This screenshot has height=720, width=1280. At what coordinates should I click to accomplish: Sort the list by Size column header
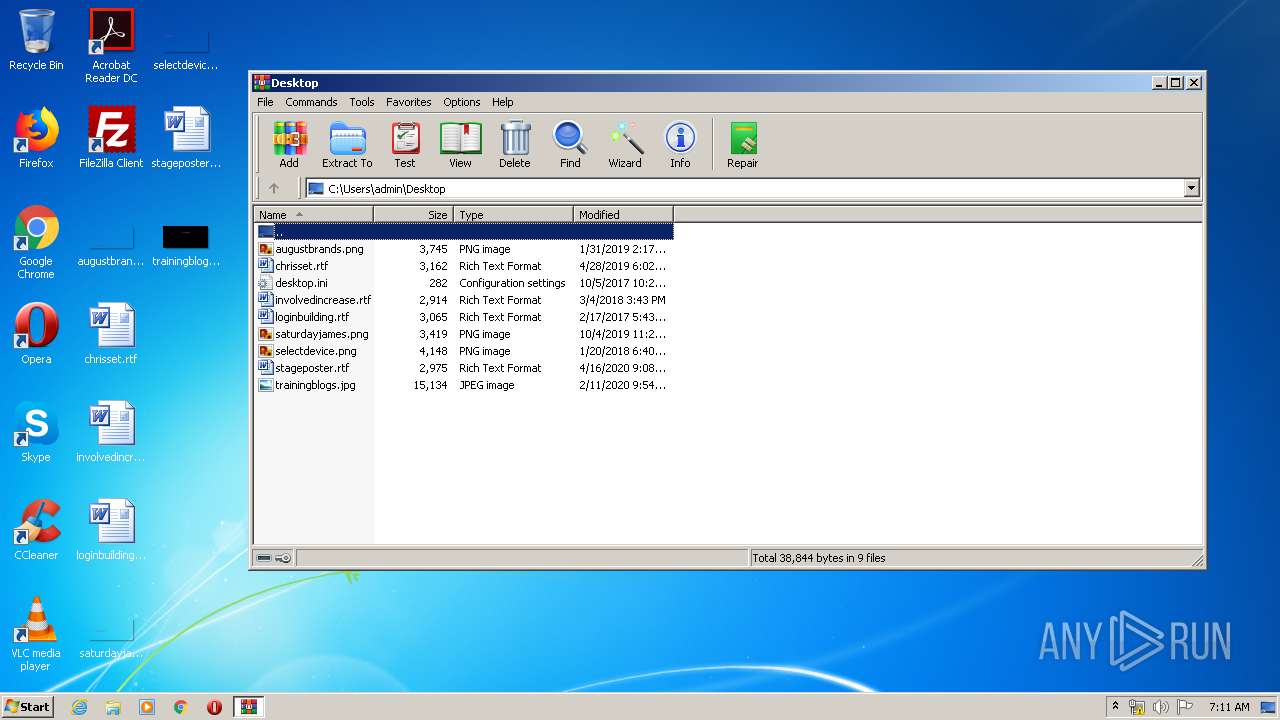(413, 214)
